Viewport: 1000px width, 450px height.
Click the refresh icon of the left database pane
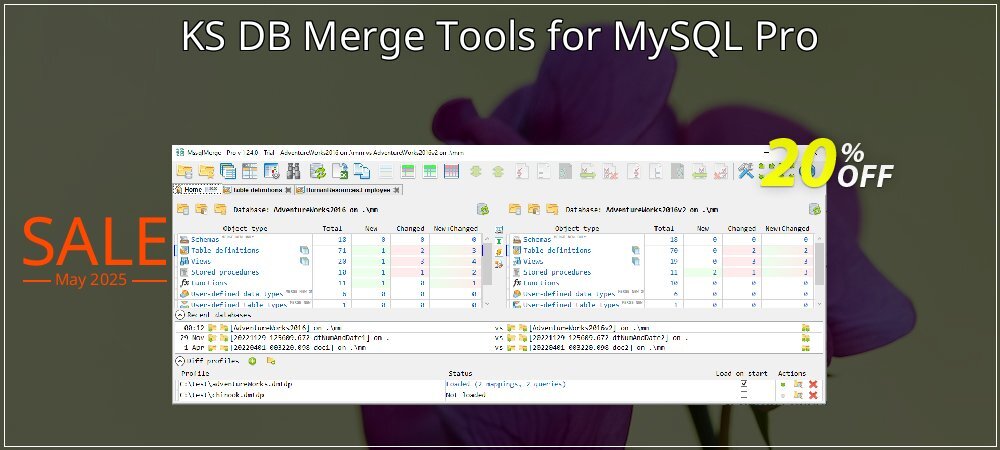tap(483, 209)
